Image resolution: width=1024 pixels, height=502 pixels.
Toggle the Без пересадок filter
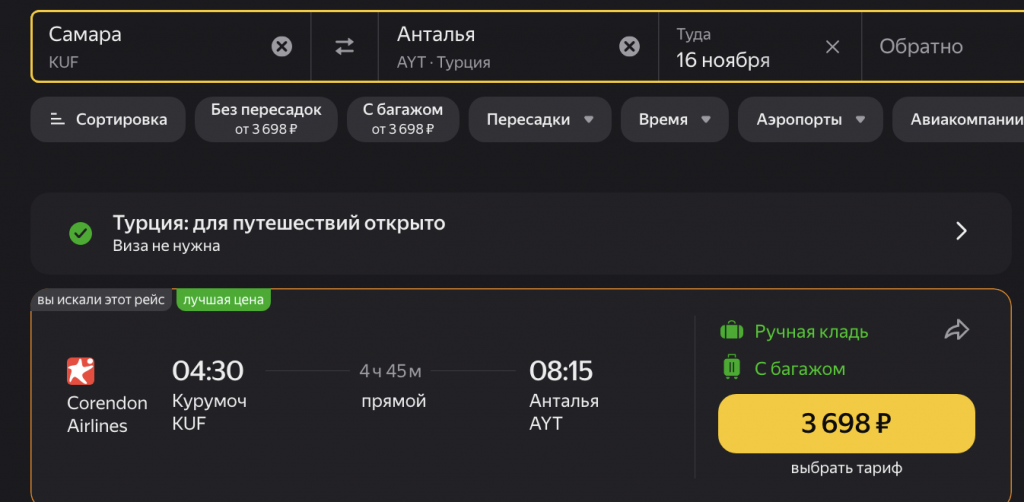click(266, 119)
